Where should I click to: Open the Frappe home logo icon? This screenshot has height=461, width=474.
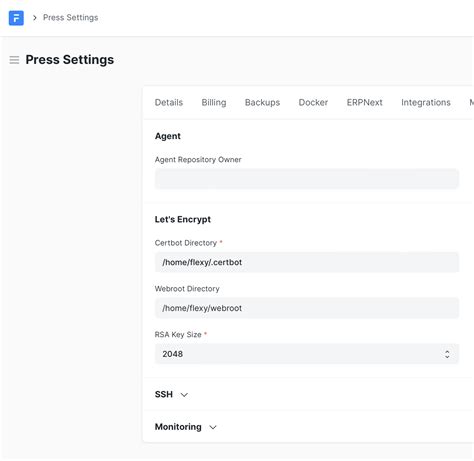(16, 18)
